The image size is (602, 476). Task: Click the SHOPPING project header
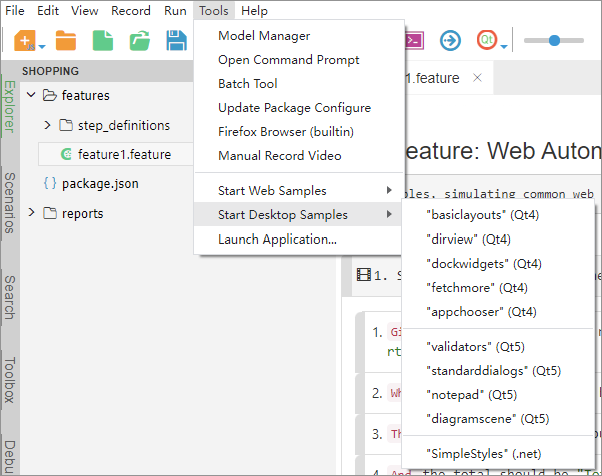tap(50, 71)
